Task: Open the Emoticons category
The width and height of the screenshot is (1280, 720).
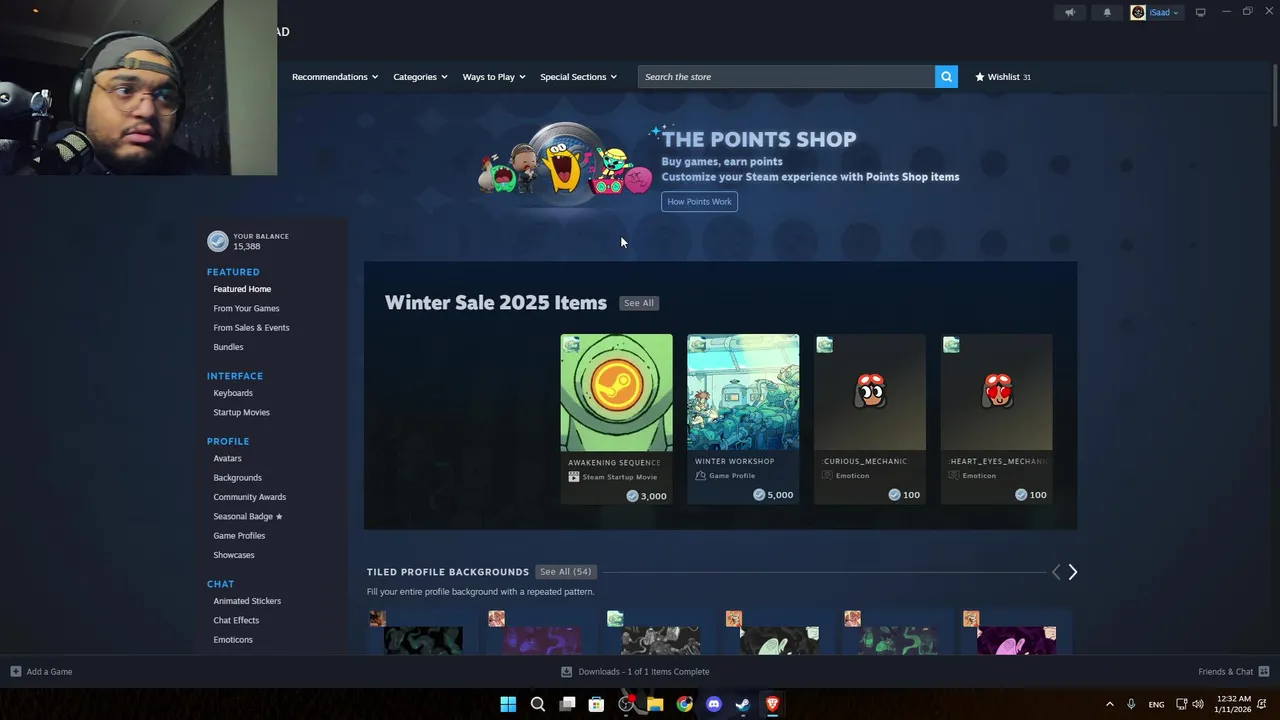Action: (233, 640)
